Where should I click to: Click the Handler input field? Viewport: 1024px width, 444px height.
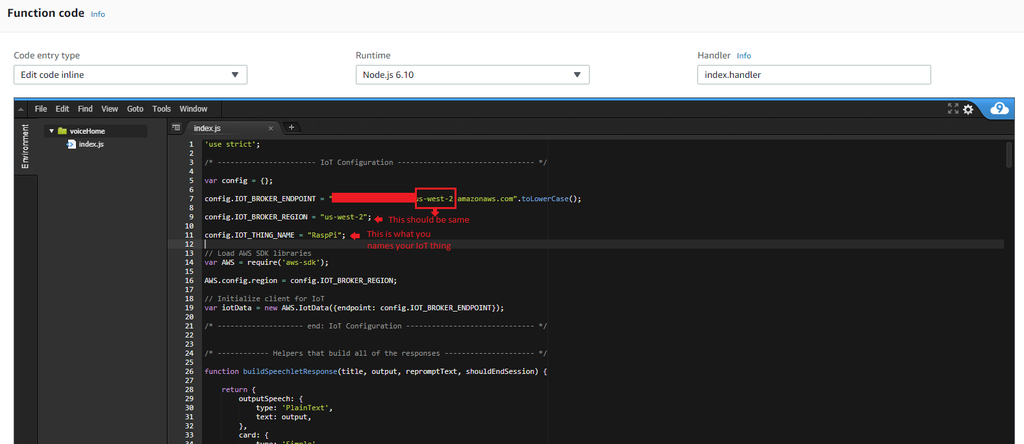coord(813,75)
